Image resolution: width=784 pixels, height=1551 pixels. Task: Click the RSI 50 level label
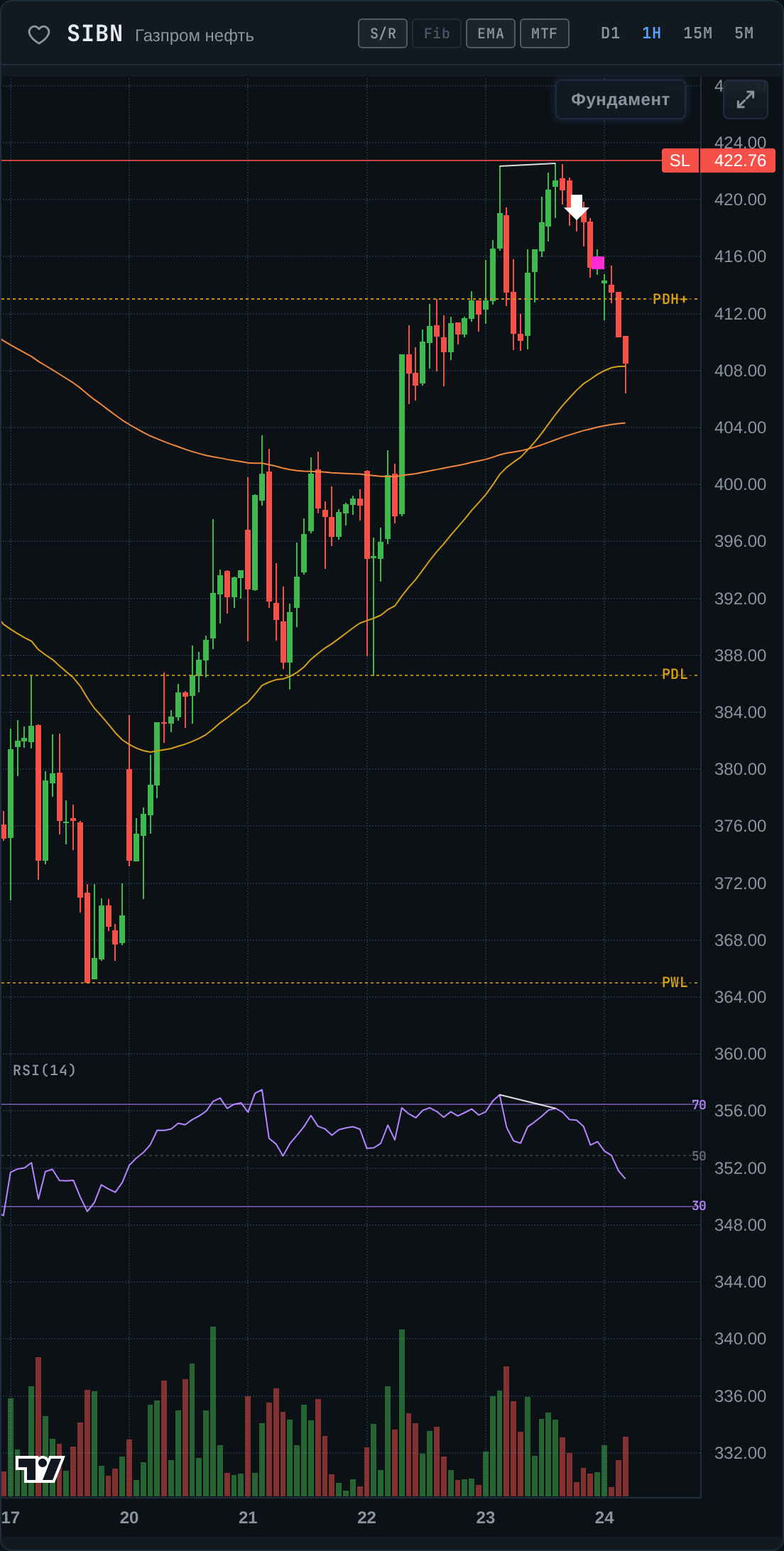699,1156
